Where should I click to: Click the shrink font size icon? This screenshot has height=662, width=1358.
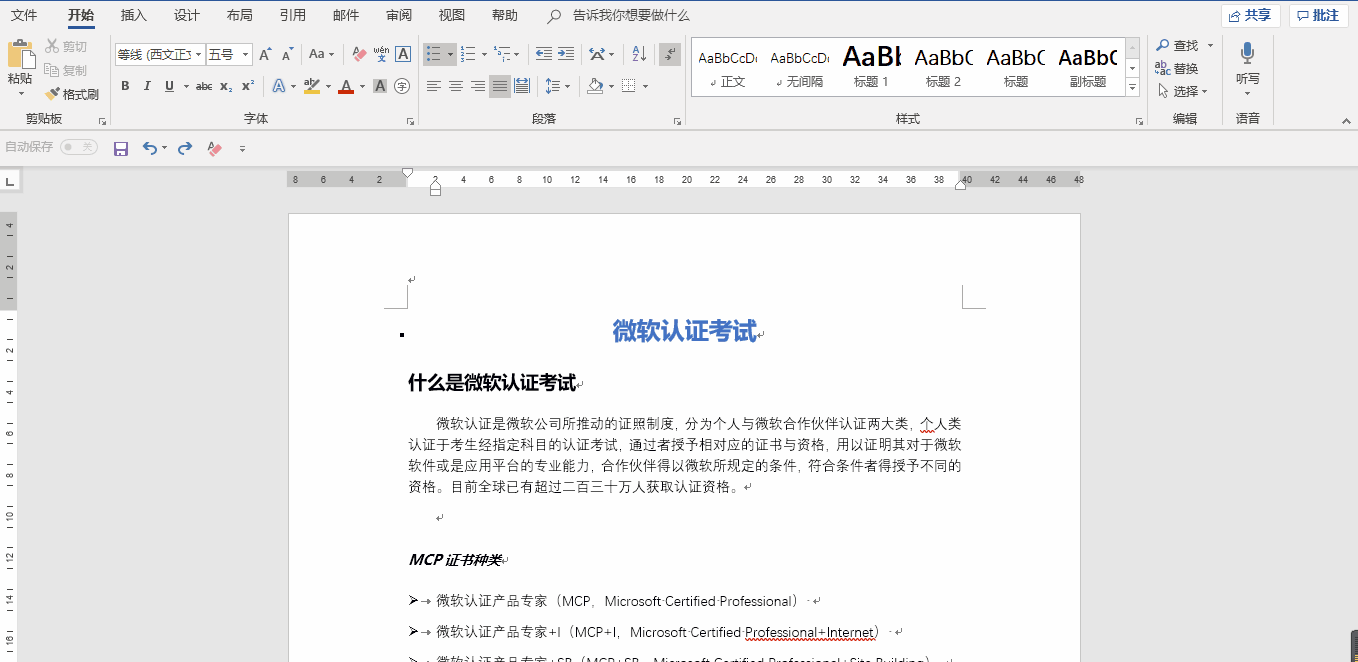coord(287,54)
